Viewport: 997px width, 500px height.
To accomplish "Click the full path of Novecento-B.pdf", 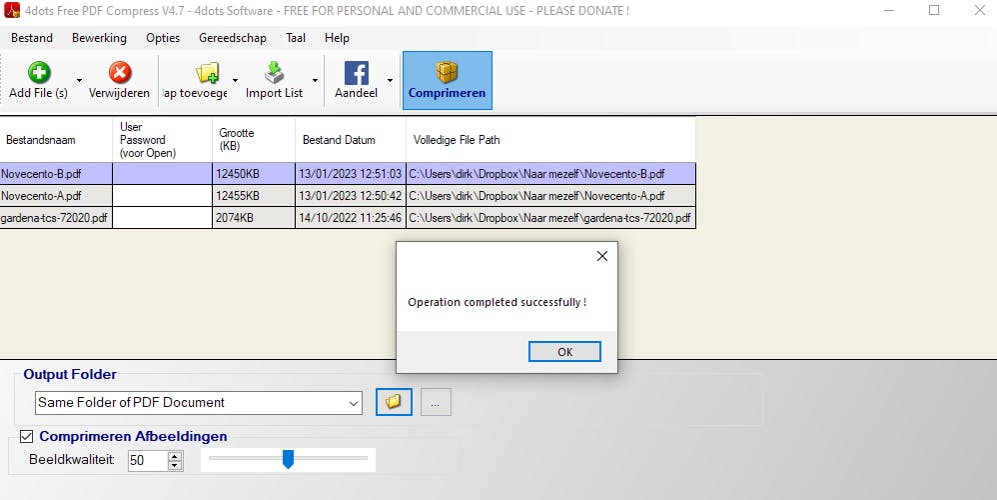I will pyautogui.click(x=551, y=174).
